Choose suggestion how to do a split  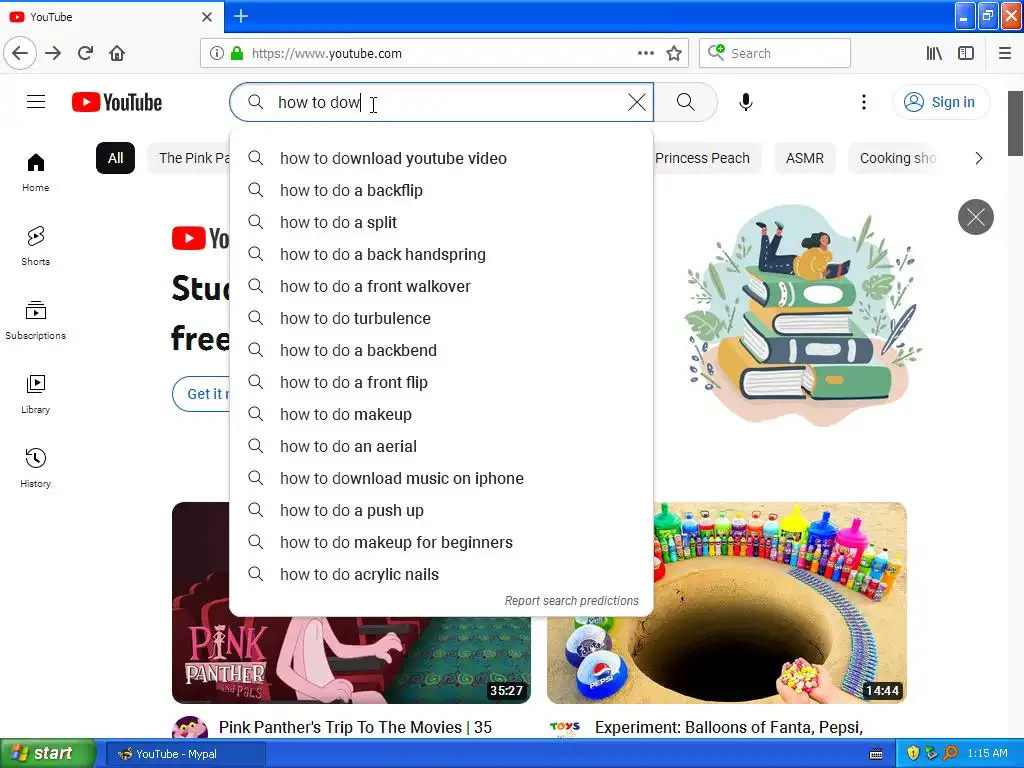[x=441, y=222]
